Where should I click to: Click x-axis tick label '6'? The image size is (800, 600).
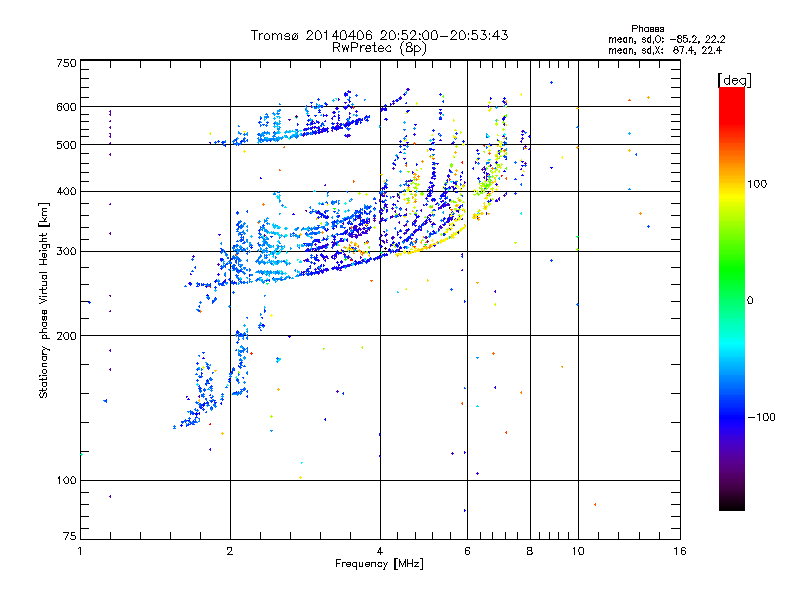tap(467, 551)
